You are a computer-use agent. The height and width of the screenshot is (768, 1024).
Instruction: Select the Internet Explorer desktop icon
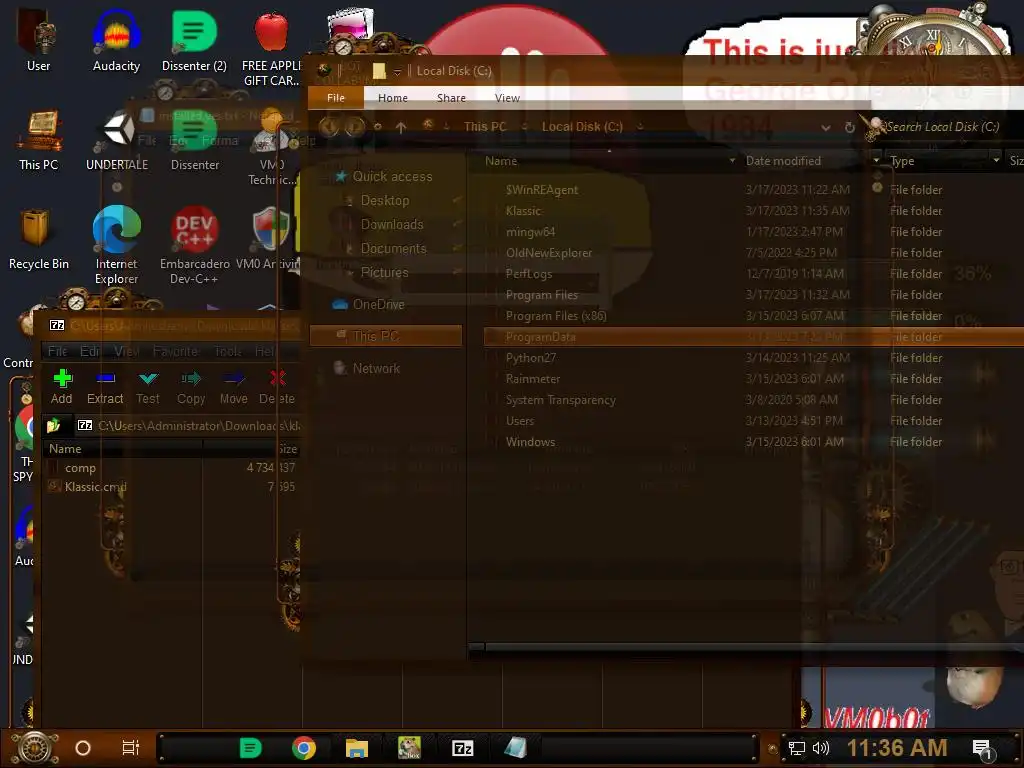point(116,245)
